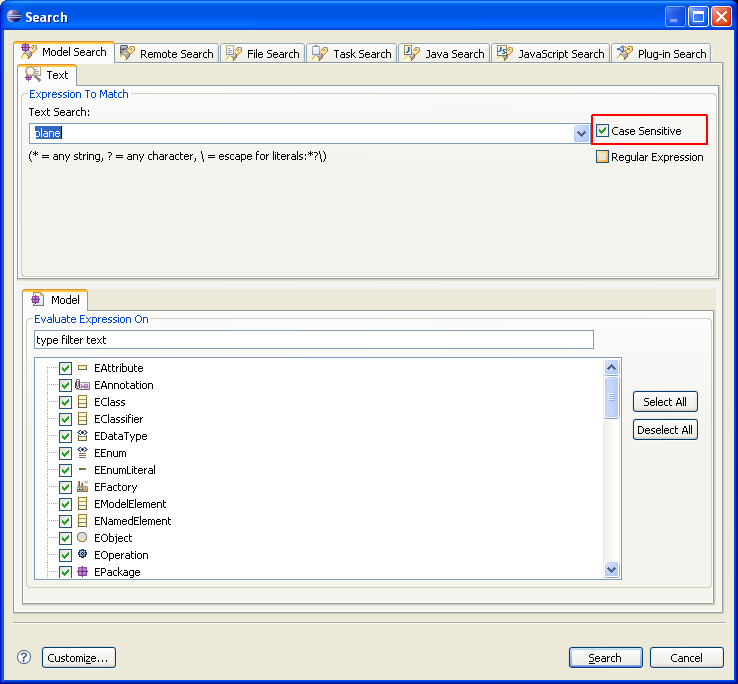
Task: Select the Model sub-tab
Action: (55, 300)
